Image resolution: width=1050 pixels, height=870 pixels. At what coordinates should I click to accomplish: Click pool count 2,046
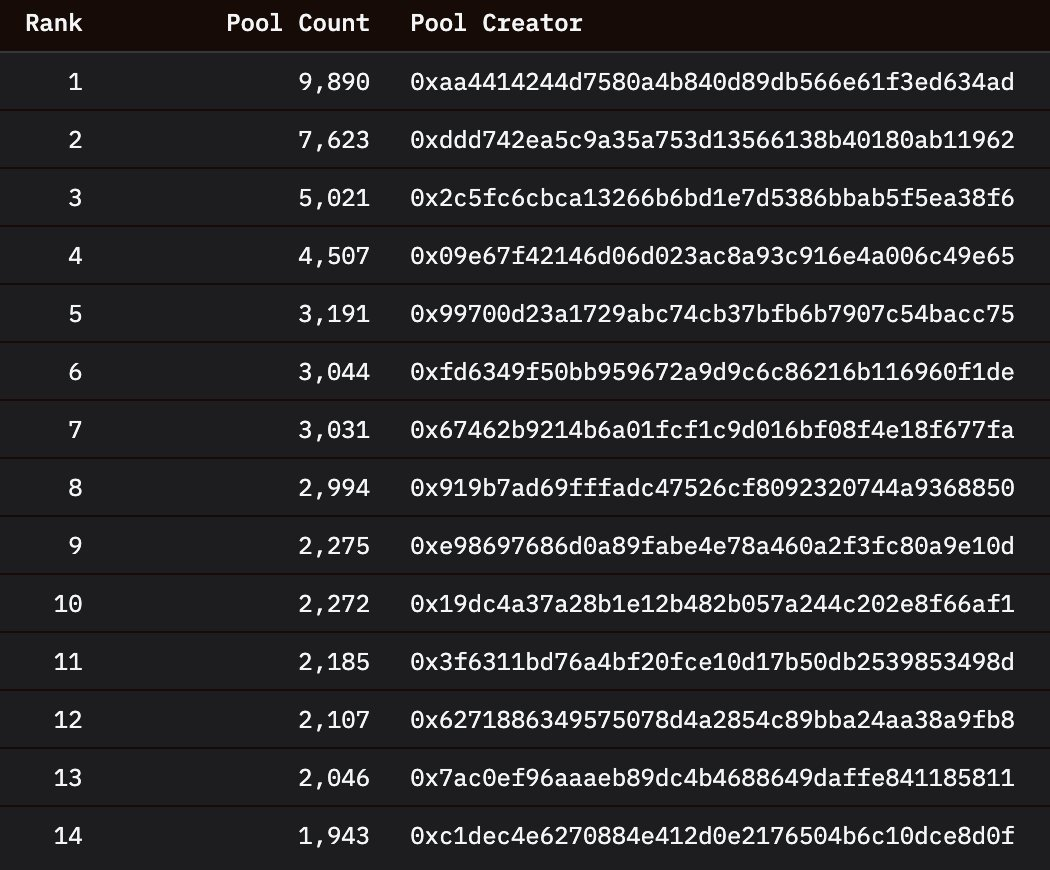point(334,778)
